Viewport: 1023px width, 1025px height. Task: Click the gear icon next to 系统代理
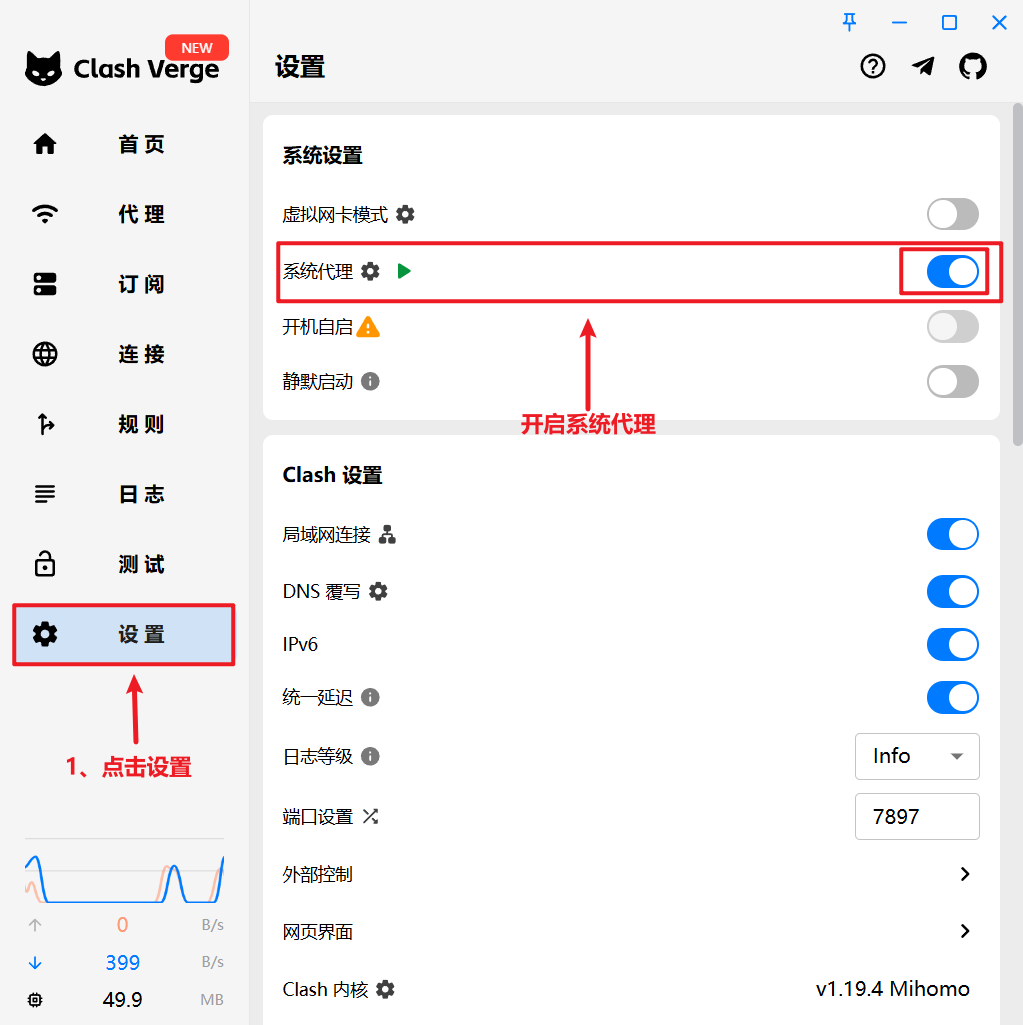coord(371,271)
